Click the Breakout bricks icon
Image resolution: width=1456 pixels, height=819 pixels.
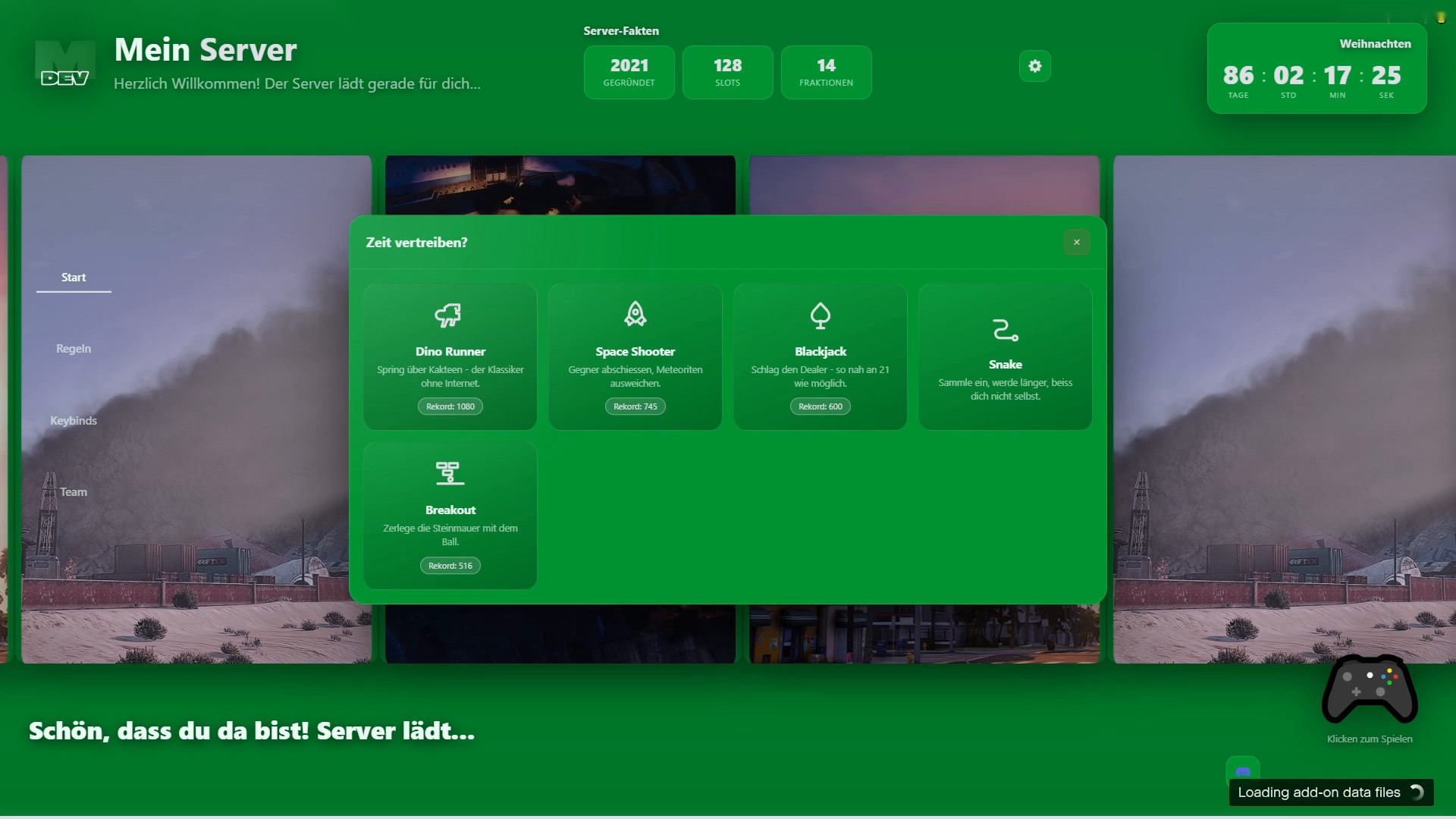450,472
